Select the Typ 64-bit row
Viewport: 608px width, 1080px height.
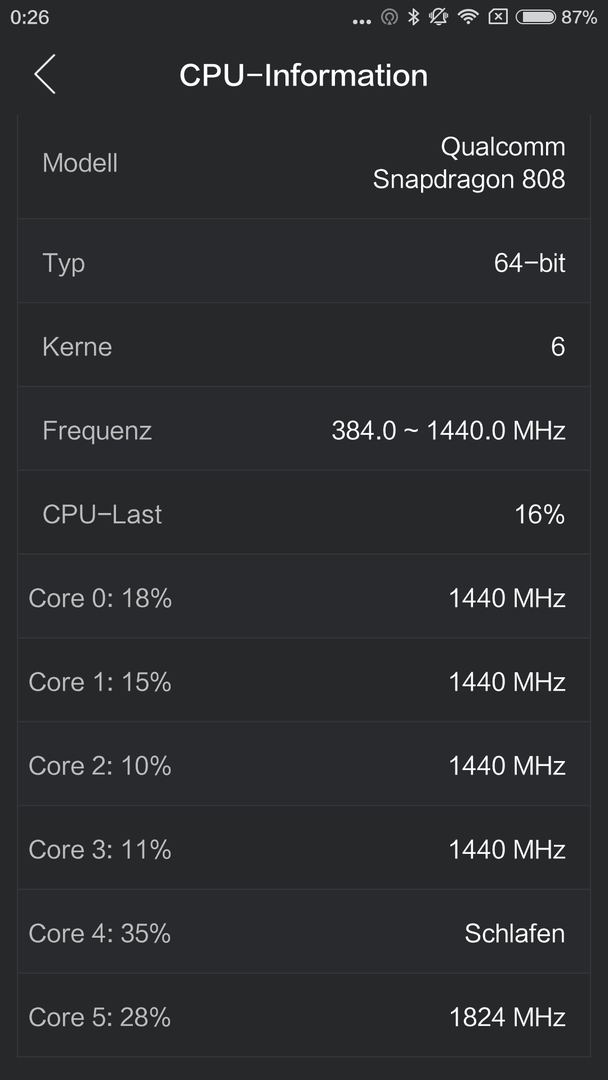(304, 262)
